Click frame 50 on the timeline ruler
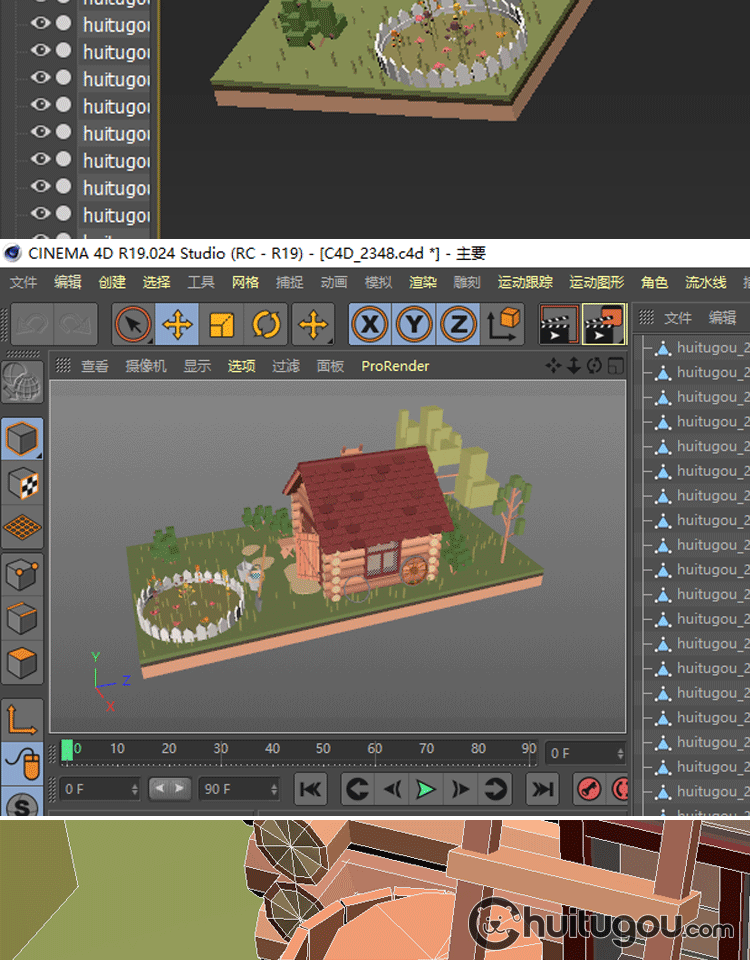This screenshot has width=750, height=960. pos(323,749)
